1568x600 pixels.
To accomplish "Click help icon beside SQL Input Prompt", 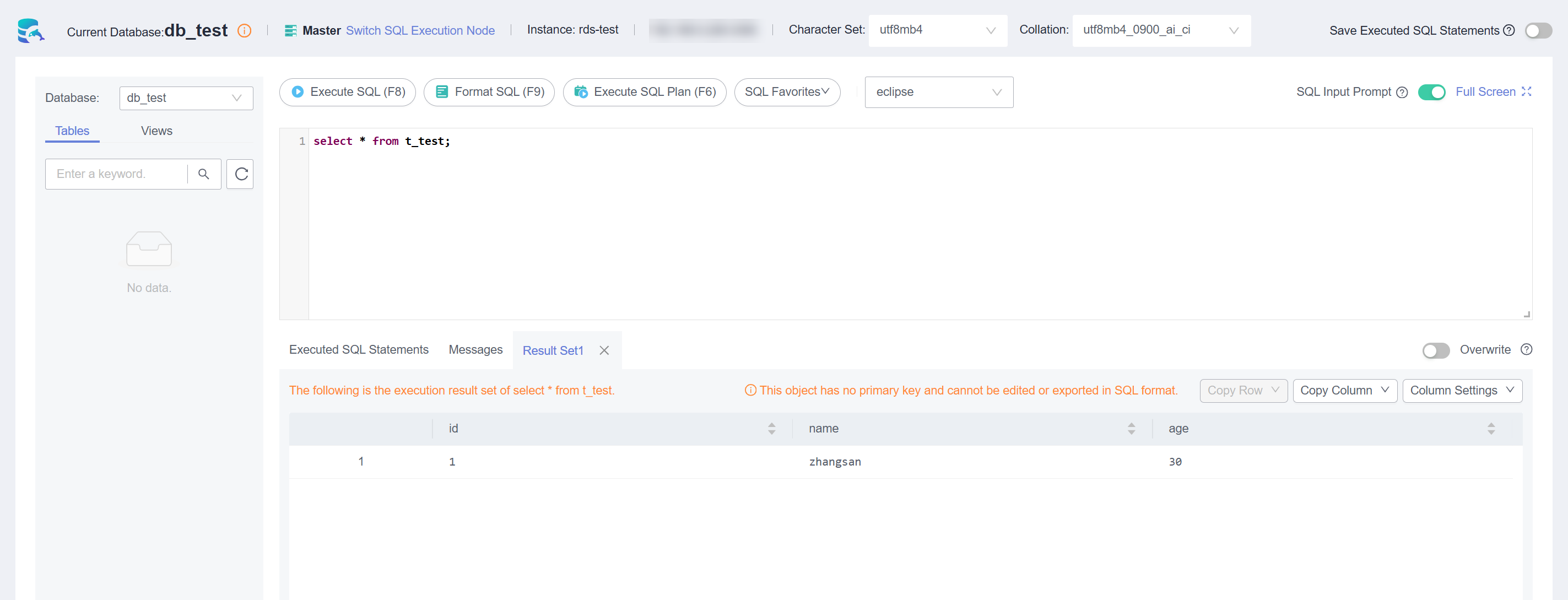I will coord(1402,93).
